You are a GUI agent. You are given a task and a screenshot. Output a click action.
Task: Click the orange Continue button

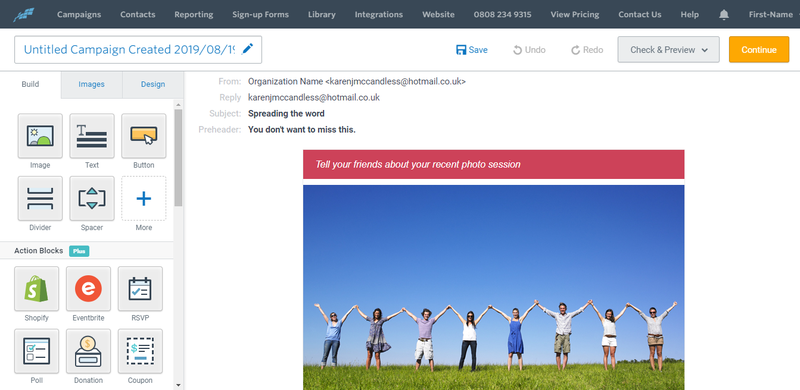click(x=759, y=50)
